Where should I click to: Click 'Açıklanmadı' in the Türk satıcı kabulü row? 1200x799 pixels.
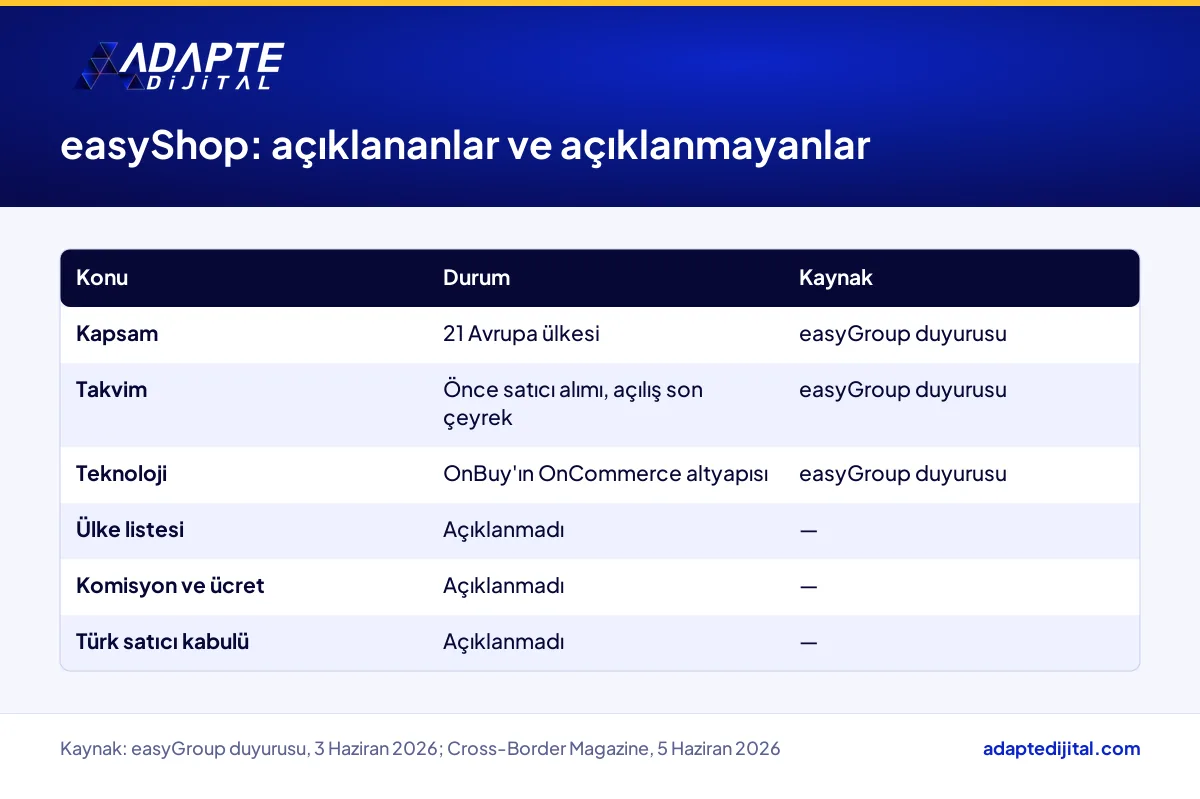503,642
